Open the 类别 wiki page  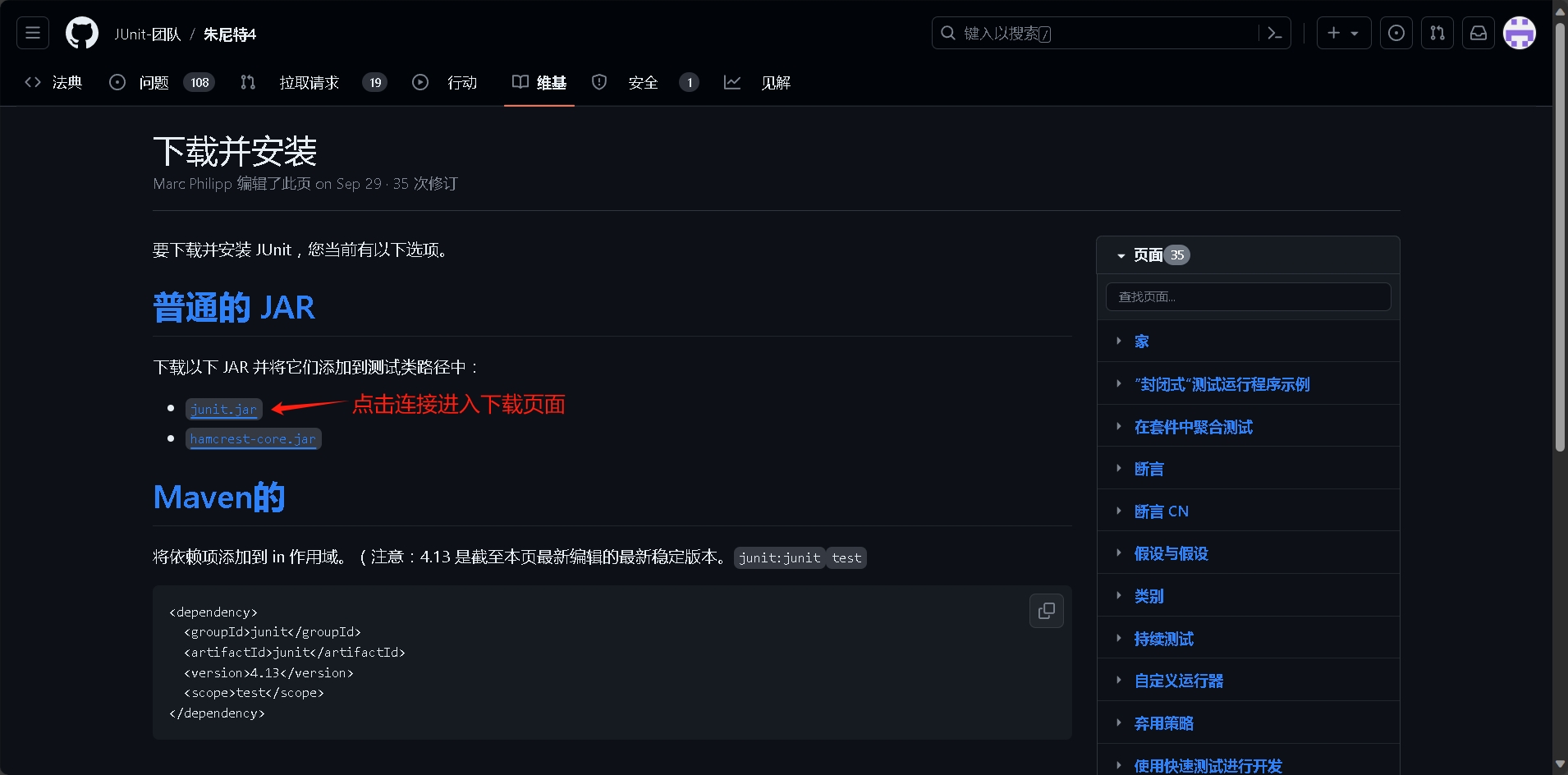point(1148,596)
